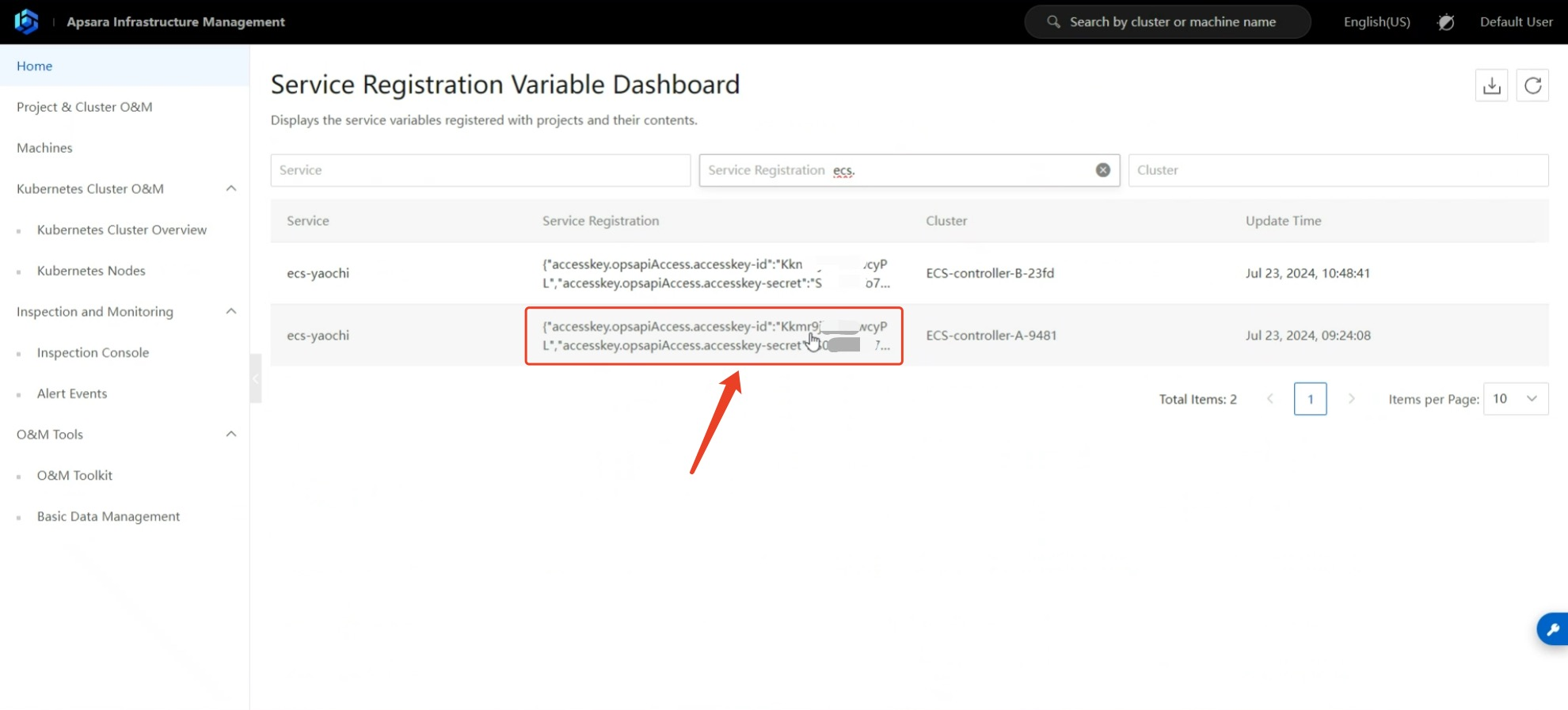This screenshot has width=1568, height=710.
Task: Download the dashboard data
Action: point(1491,85)
